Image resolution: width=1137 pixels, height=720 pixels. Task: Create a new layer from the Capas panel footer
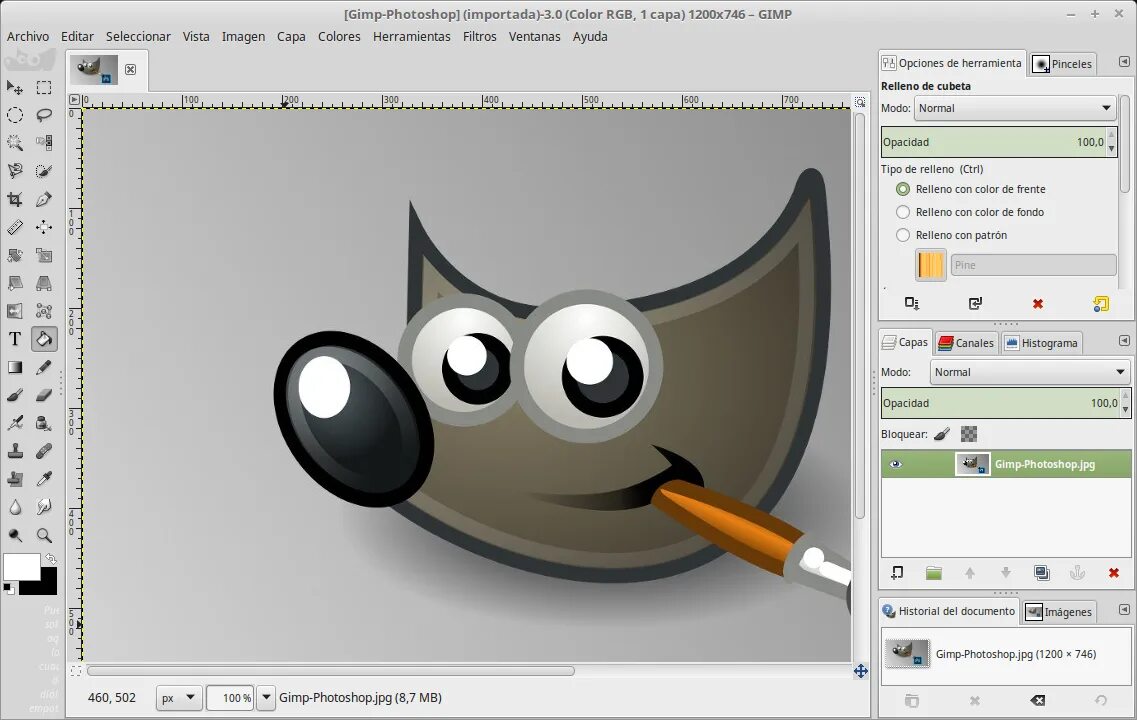897,573
